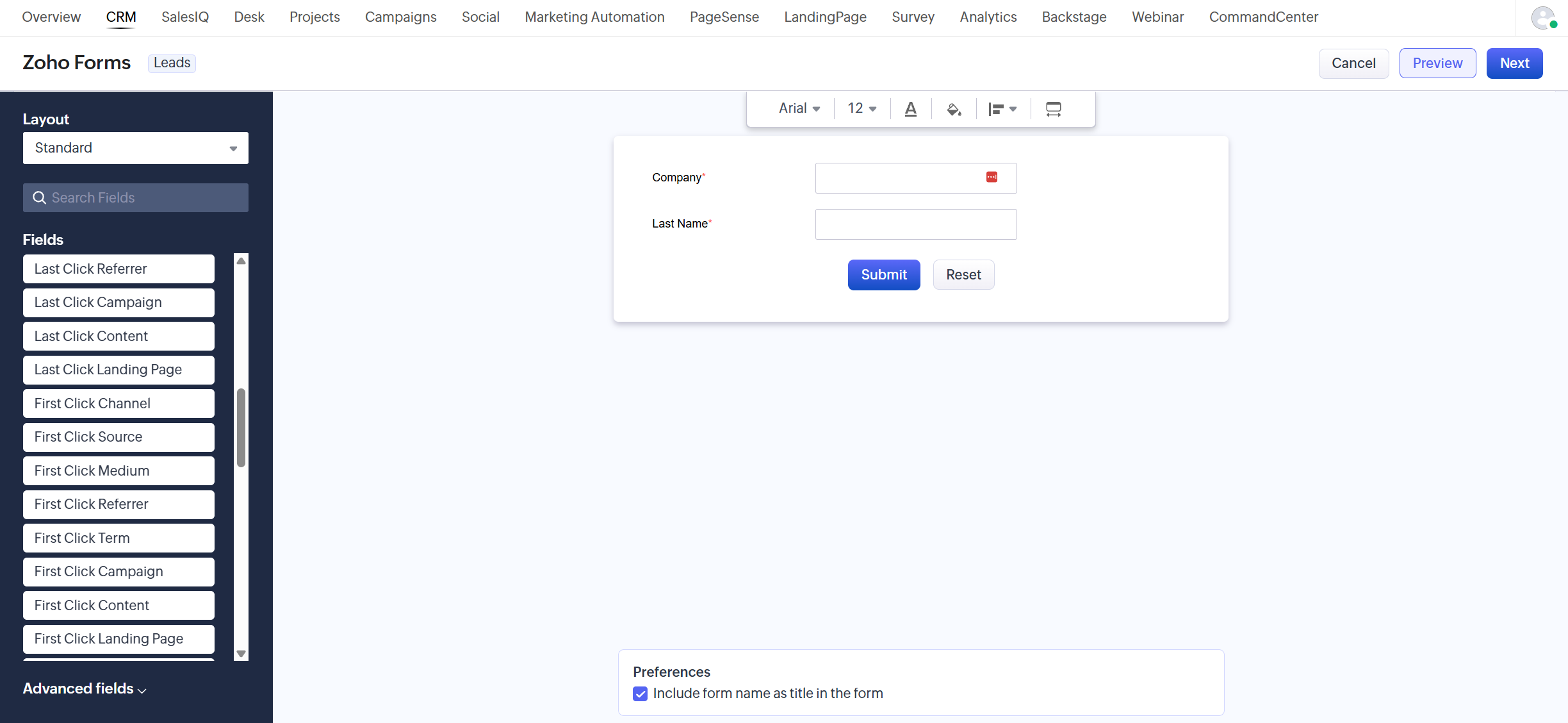The image size is (1568, 723).
Task: Select the Last Click Campaign field
Action: point(118,303)
